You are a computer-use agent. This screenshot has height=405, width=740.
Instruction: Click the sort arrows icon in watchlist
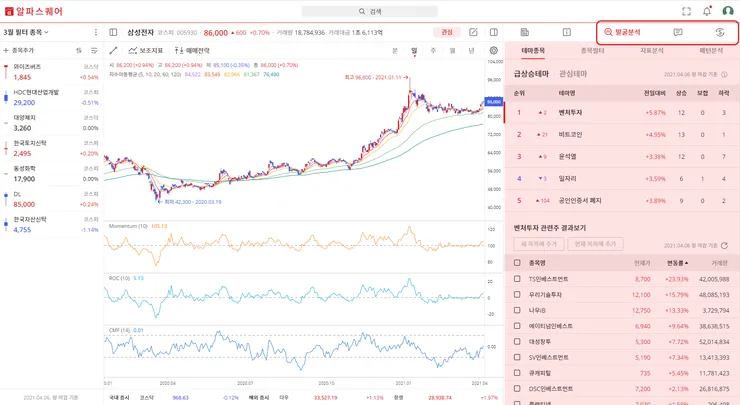[79, 50]
